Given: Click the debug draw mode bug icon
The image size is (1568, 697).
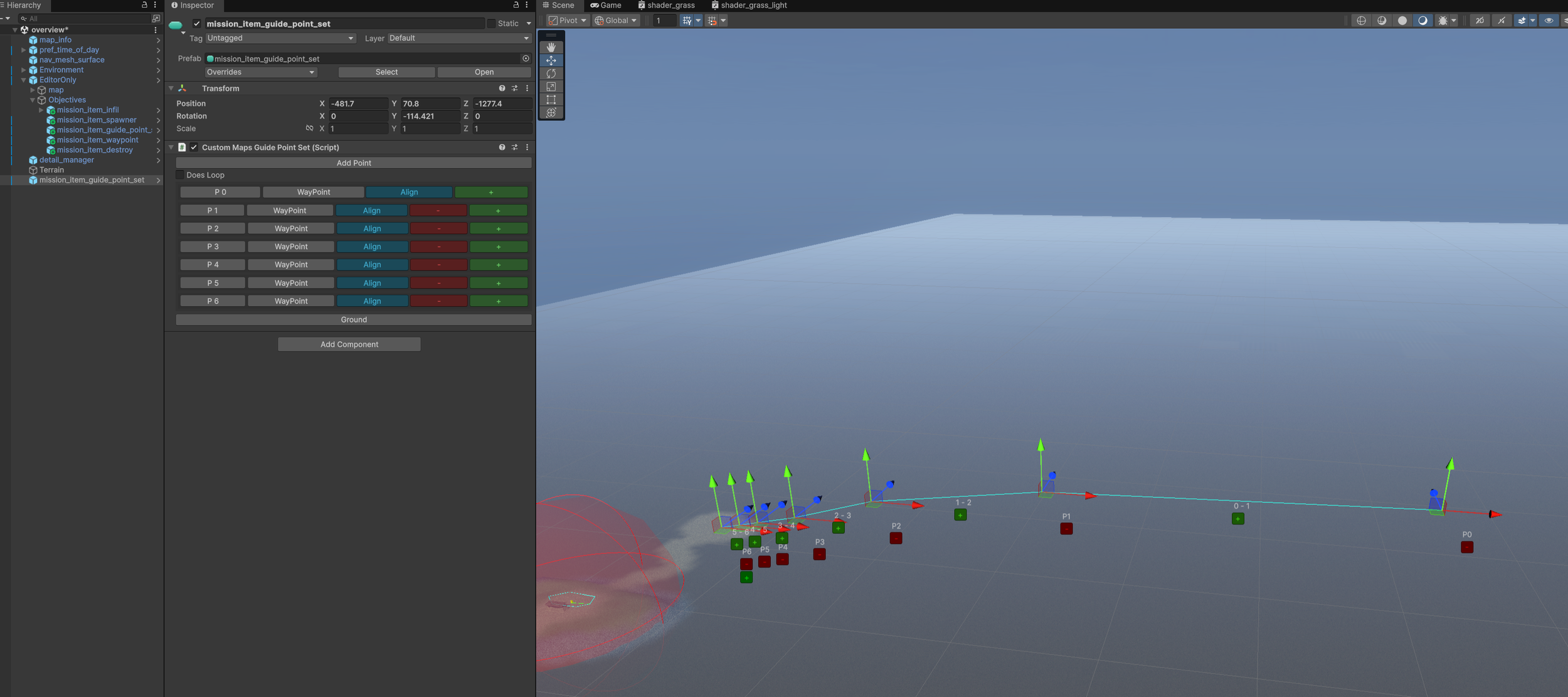Looking at the screenshot, I should click(x=1443, y=21).
